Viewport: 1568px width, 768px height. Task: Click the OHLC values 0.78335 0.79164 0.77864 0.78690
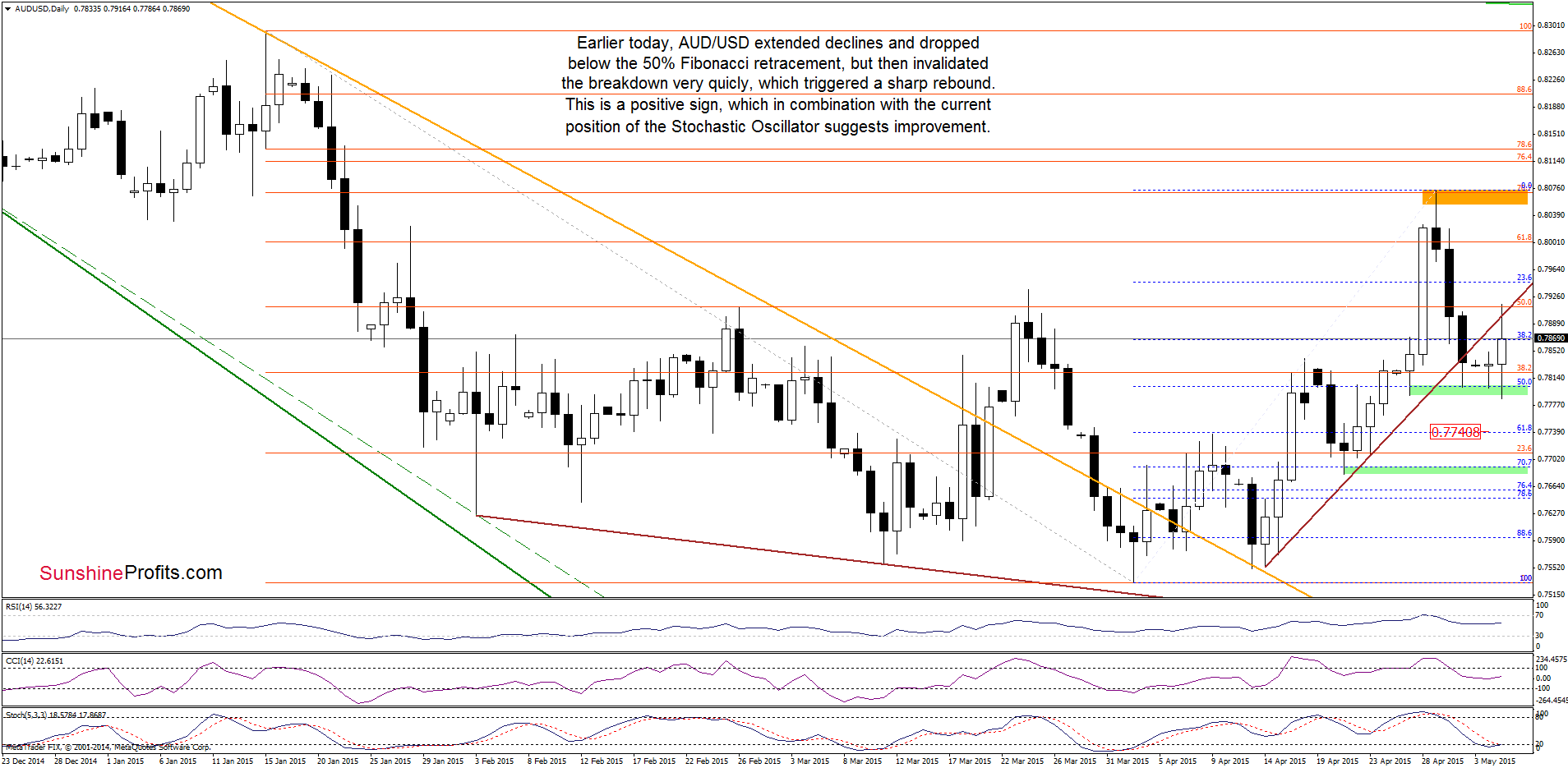coord(131,9)
